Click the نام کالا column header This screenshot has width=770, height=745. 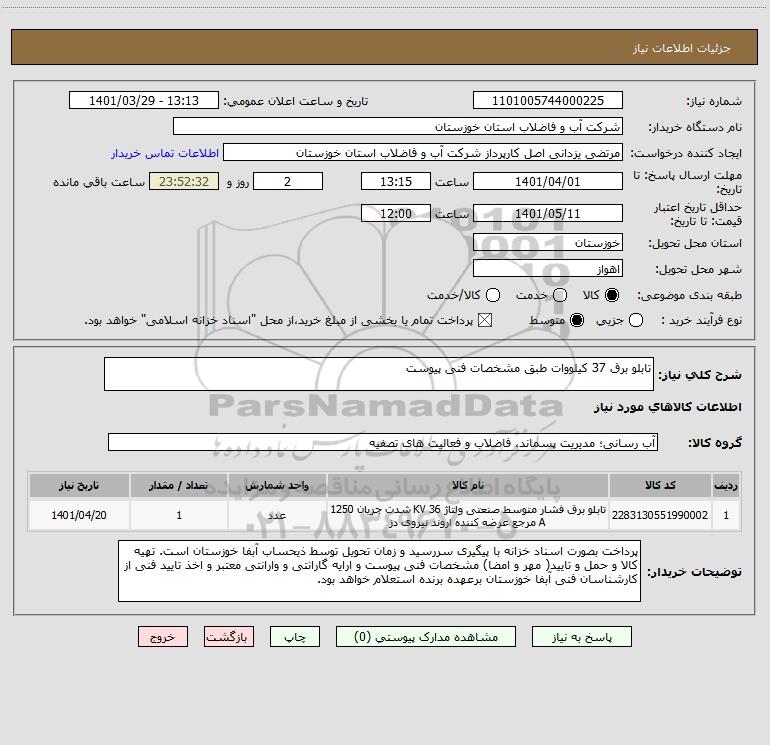pos(468,486)
